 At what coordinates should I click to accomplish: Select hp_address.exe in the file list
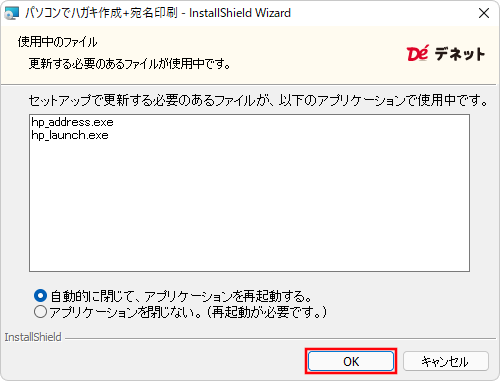tap(72, 122)
